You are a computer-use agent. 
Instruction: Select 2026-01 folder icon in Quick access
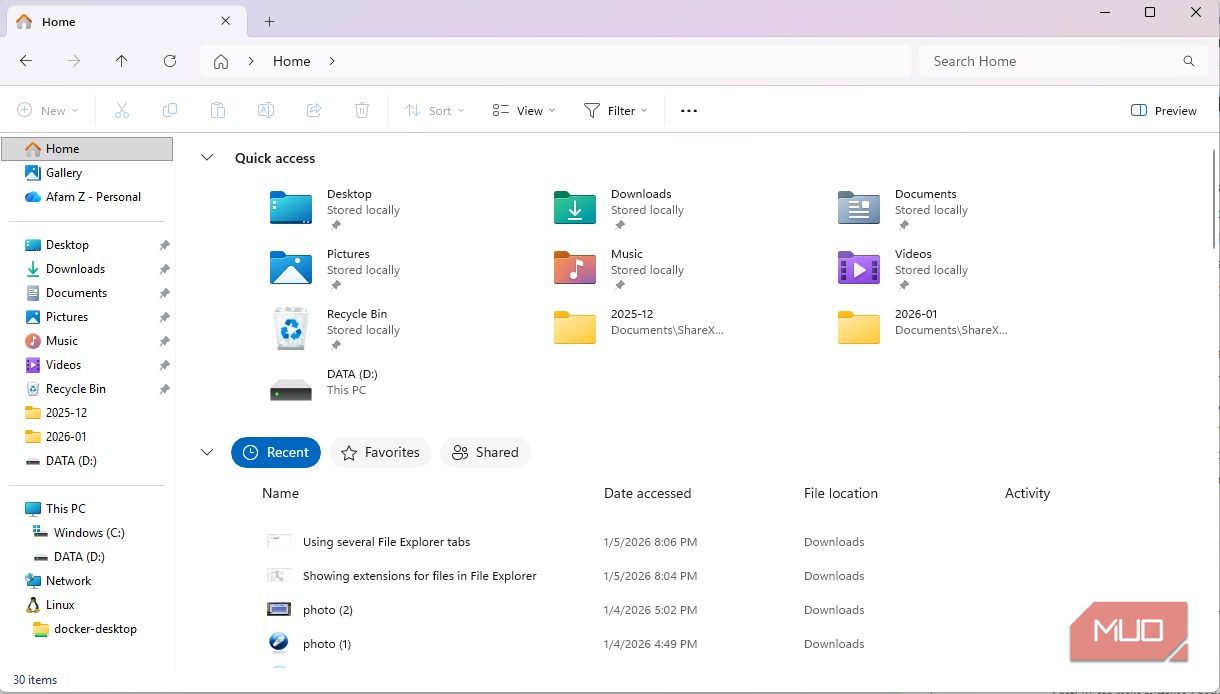coord(859,328)
